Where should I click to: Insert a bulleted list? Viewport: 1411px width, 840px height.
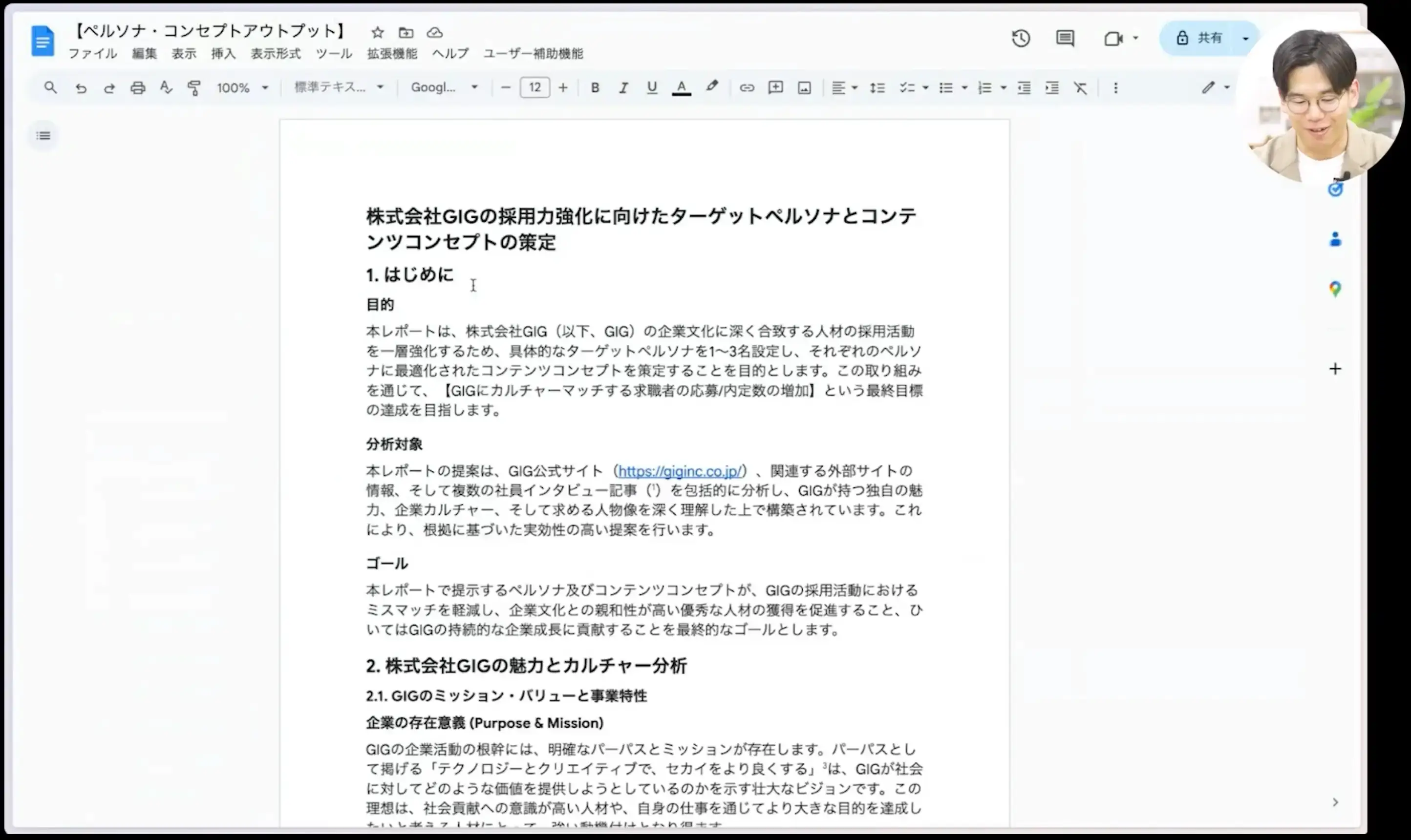945,88
